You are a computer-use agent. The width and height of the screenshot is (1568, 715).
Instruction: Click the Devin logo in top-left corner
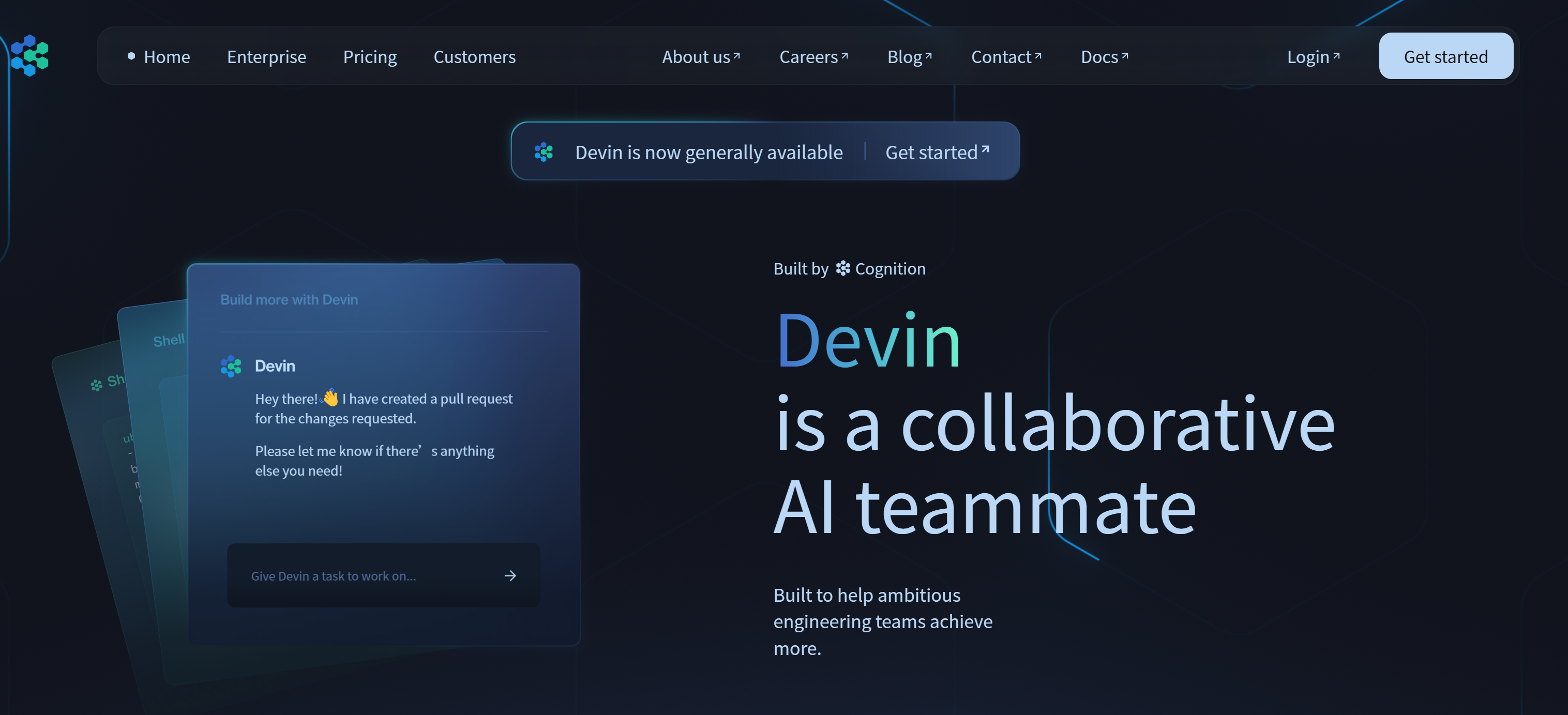coord(29,55)
